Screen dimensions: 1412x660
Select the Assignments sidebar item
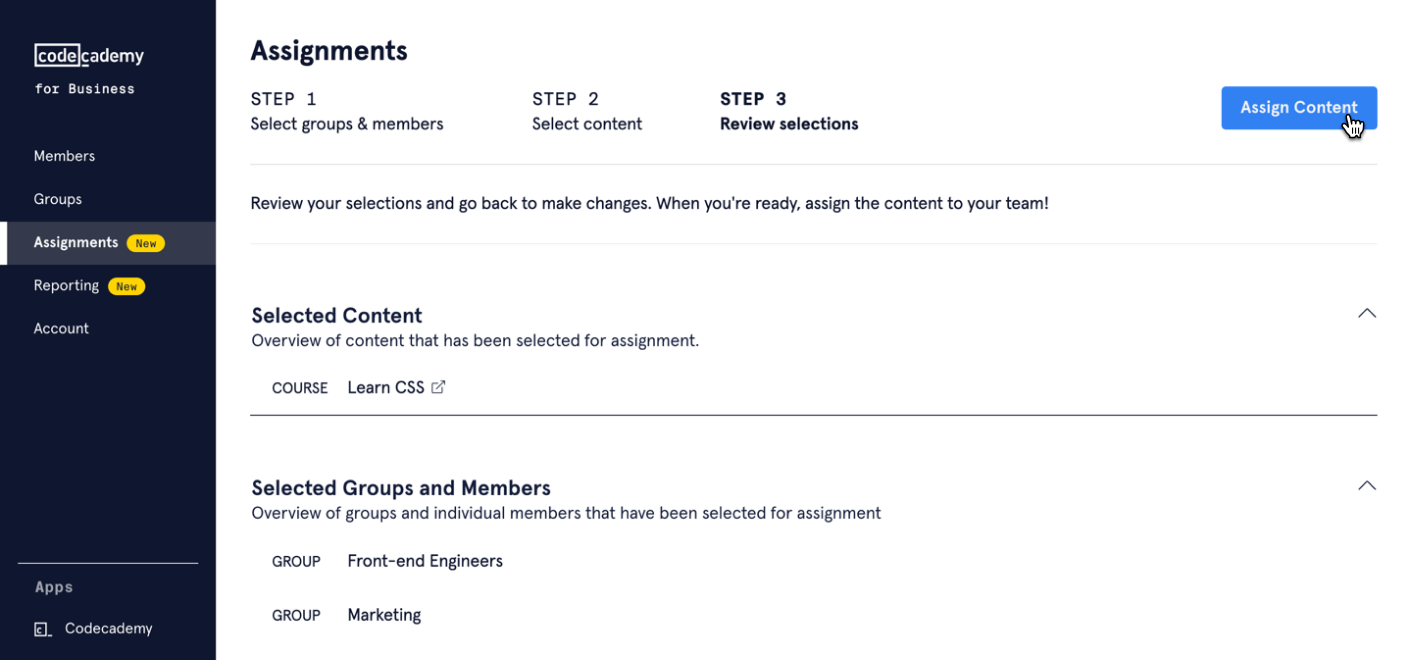[76, 243]
